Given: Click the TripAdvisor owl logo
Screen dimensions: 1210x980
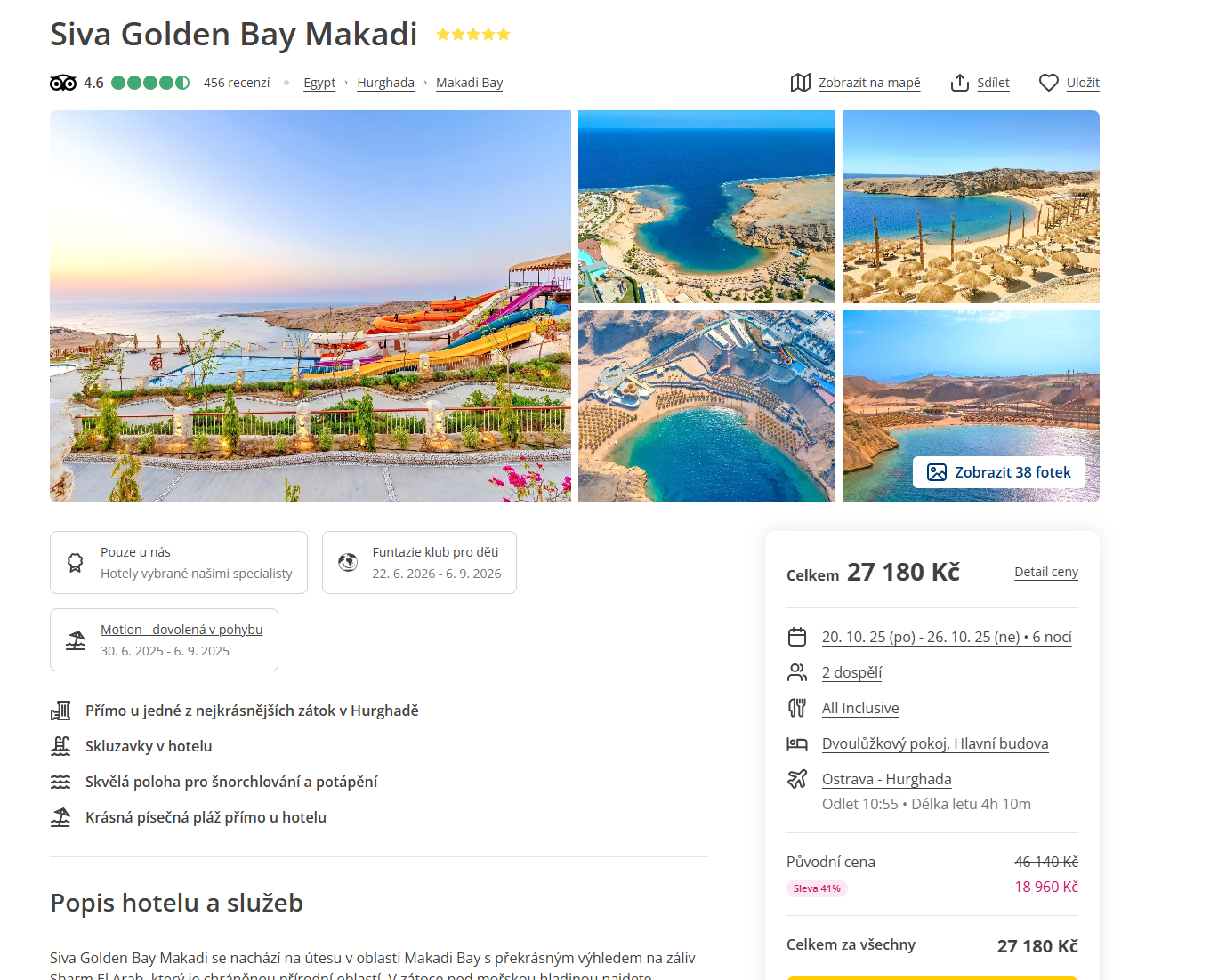Looking at the screenshot, I should tap(63, 83).
